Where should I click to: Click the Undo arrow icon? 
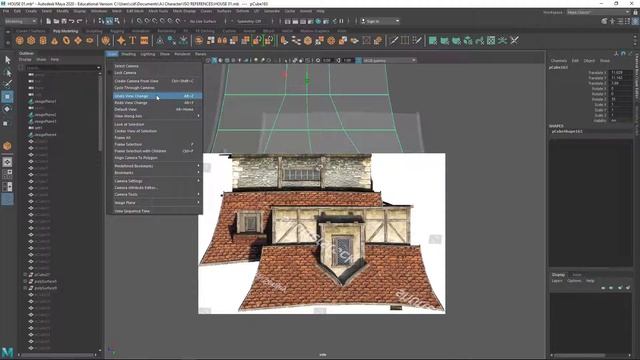[x=72, y=21]
